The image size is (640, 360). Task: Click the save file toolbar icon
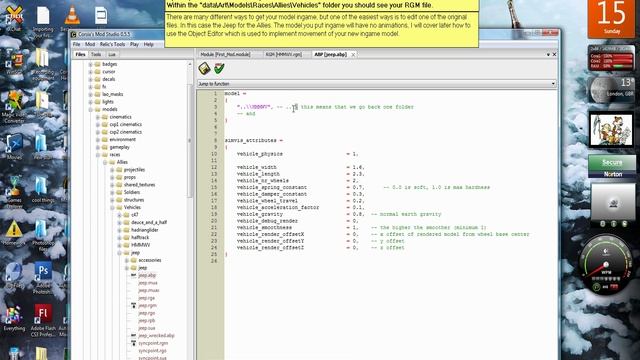[204, 69]
